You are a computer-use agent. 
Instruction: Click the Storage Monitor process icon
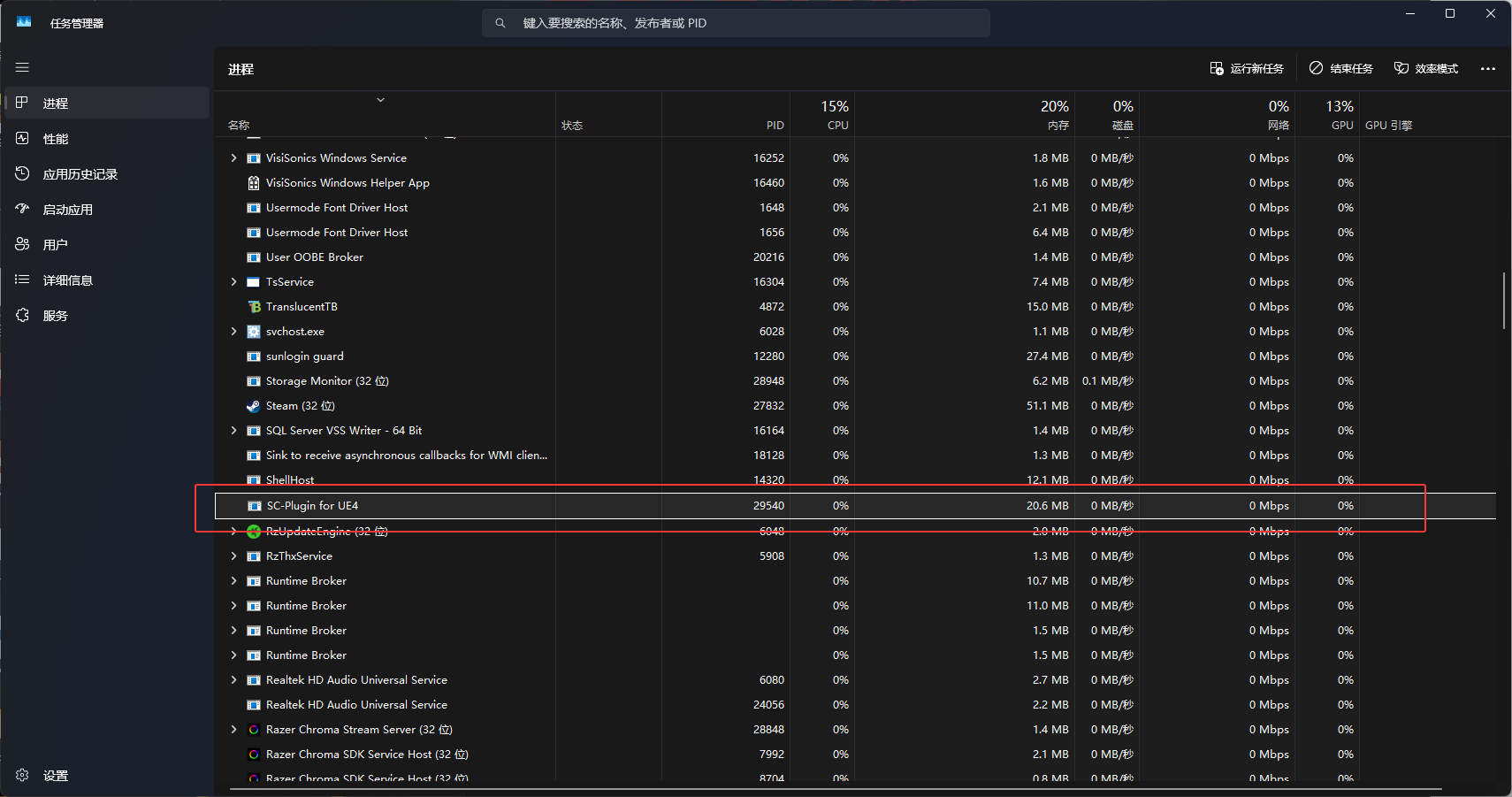coord(254,381)
